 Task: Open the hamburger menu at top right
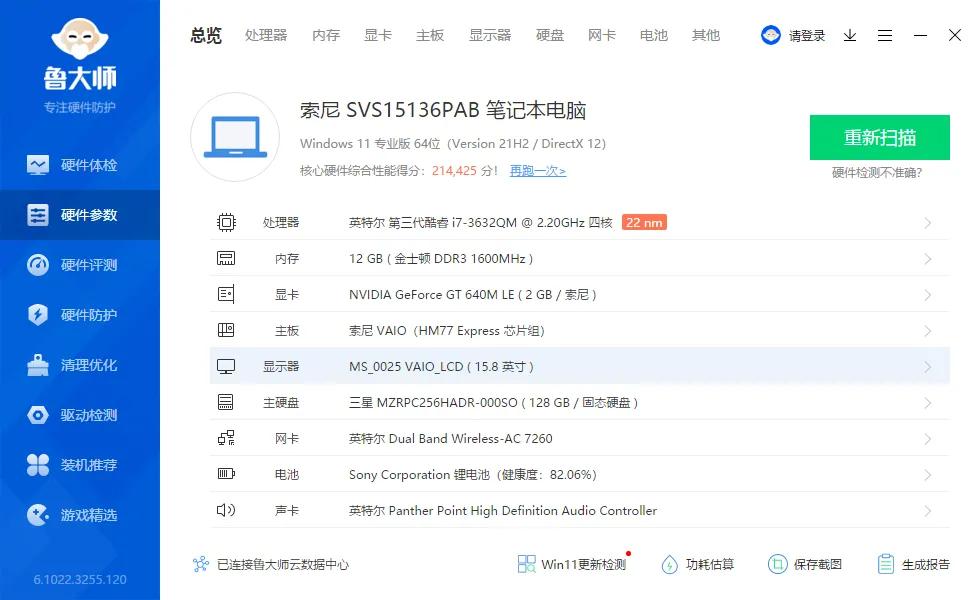(885, 35)
